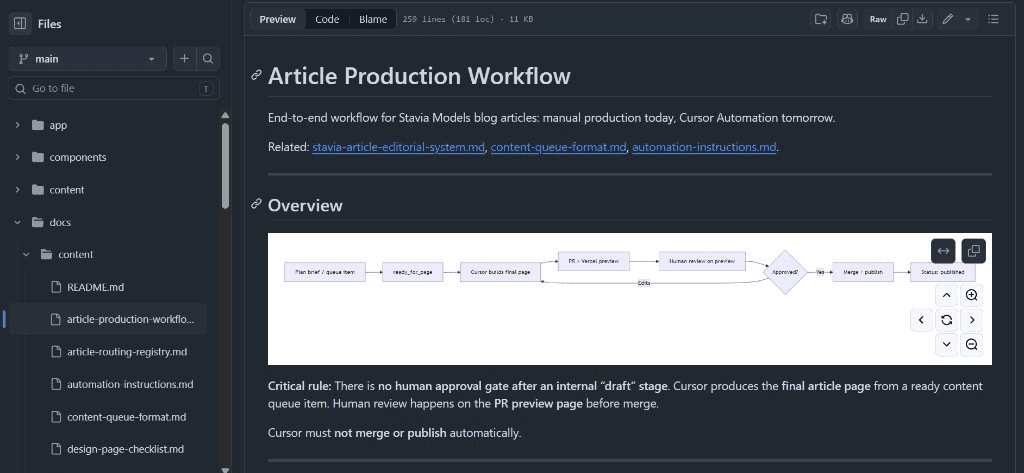Screen dimensions: 1024x473
Task: Expand the app folder chevron
Action: pyautogui.click(x=18, y=125)
